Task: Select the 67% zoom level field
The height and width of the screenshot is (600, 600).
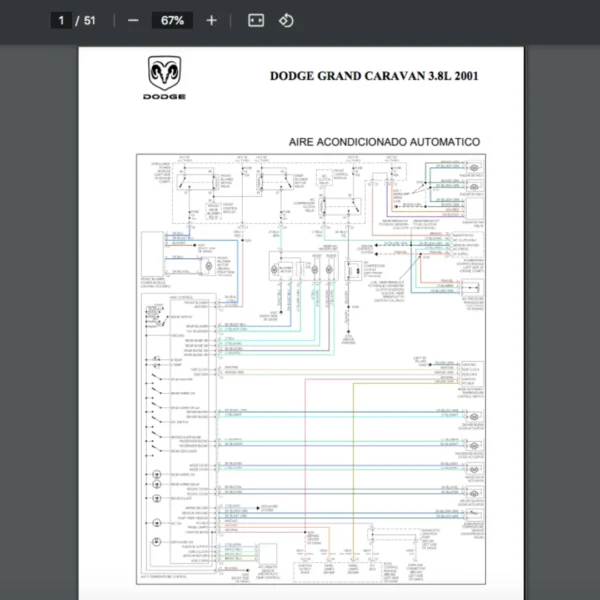Action: tap(172, 21)
